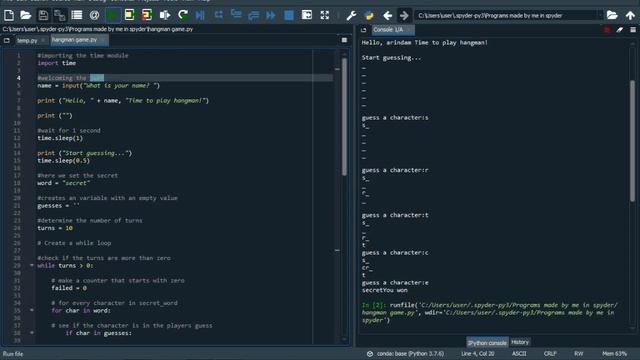640x360 pixels.
Task: Click the CRLF line ending indicator
Action: click(550, 353)
